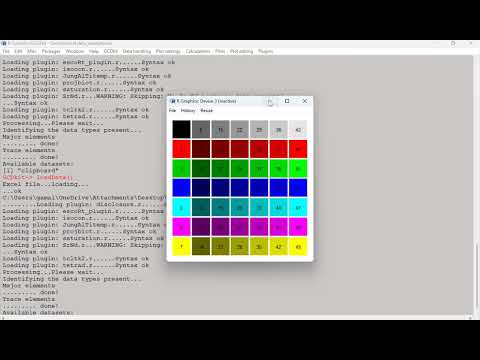Click the 'Excel file...loading...' console line
The image size is (480, 360).
[x=45, y=184]
